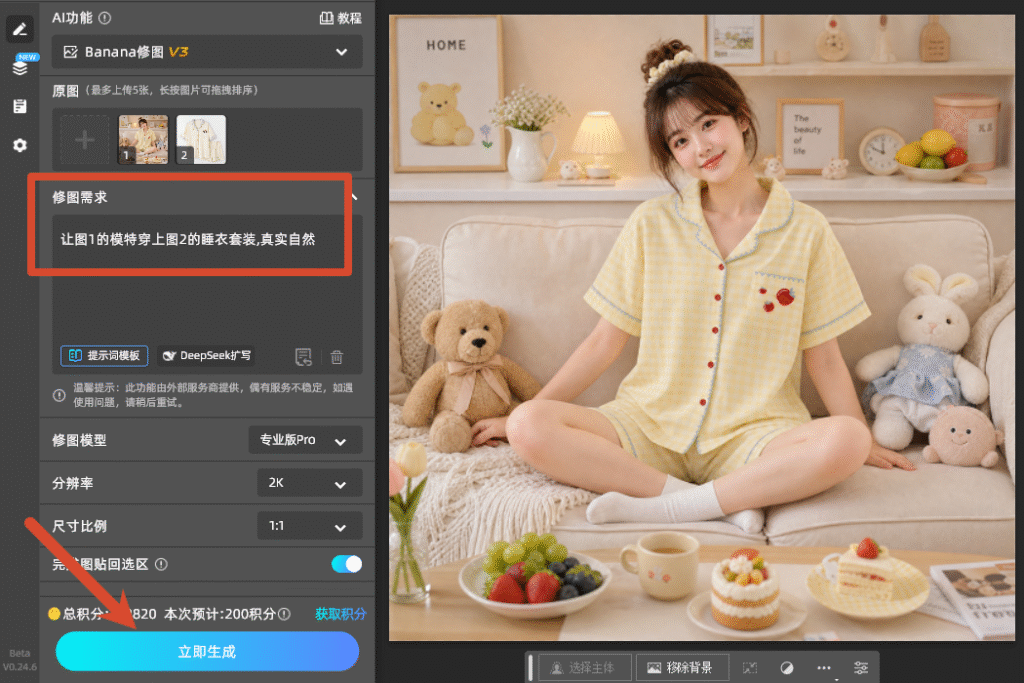Image resolution: width=1024 pixels, height=683 pixels.
Task: Open the 专业版Pro model dropdown
Action: click(305, 440)
